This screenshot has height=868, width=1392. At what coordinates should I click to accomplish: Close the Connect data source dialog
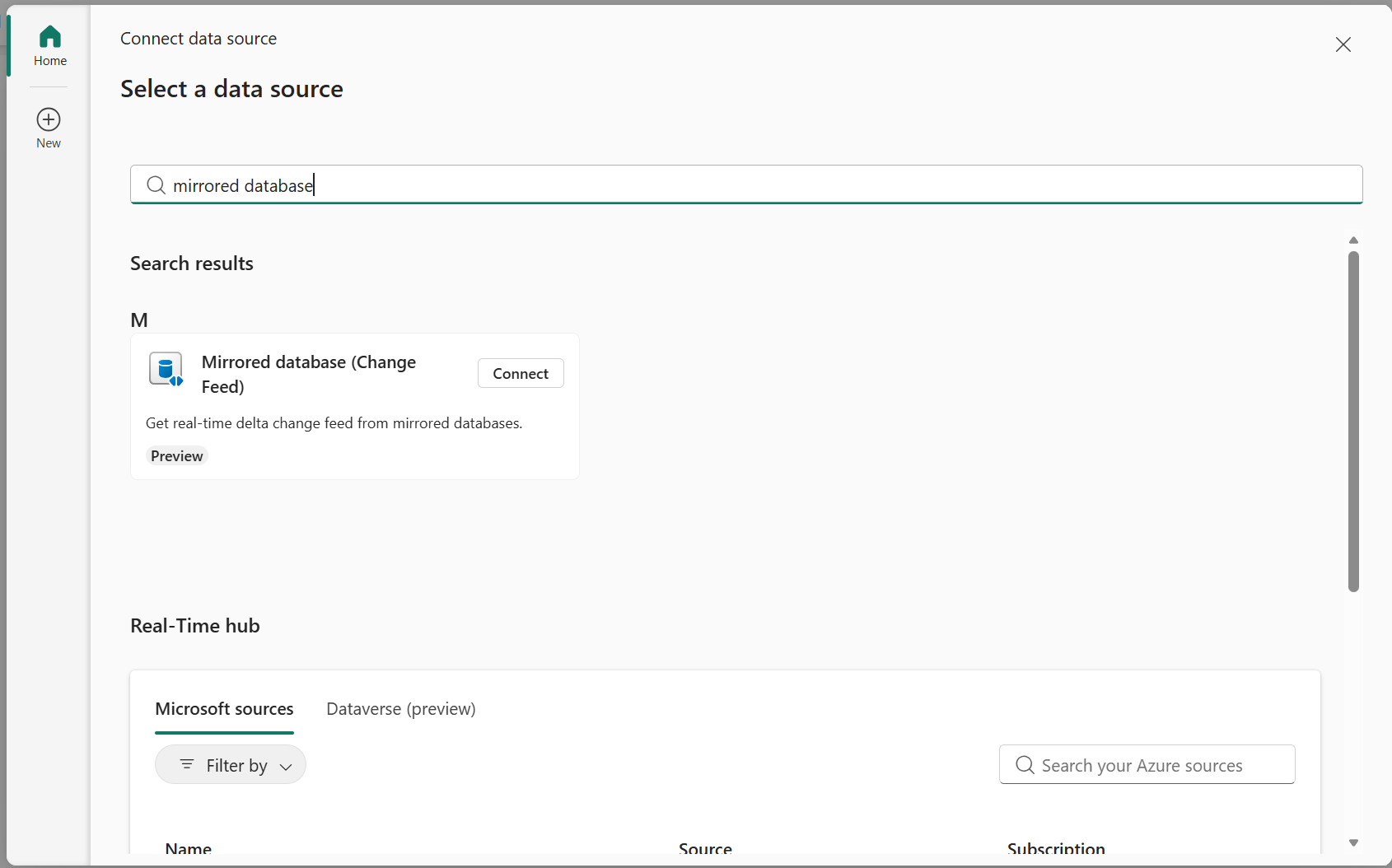coord(1343,44)
